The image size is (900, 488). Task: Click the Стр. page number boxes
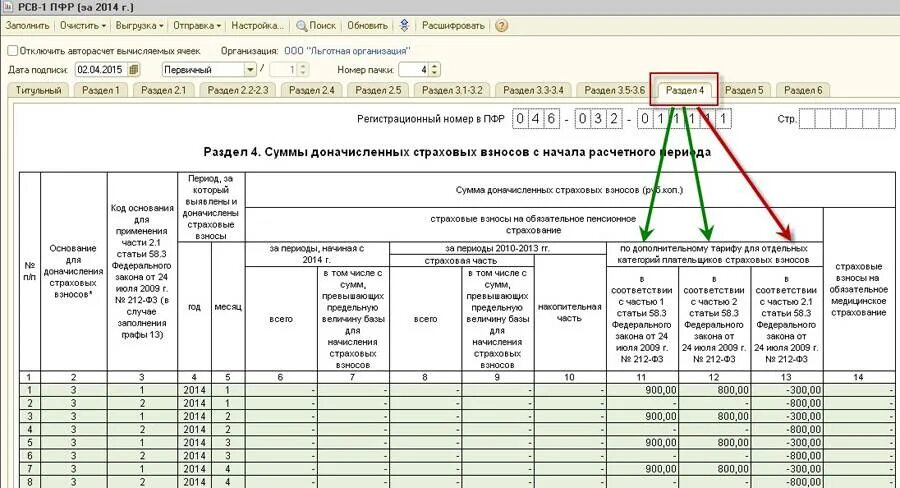tap(847, 119)
